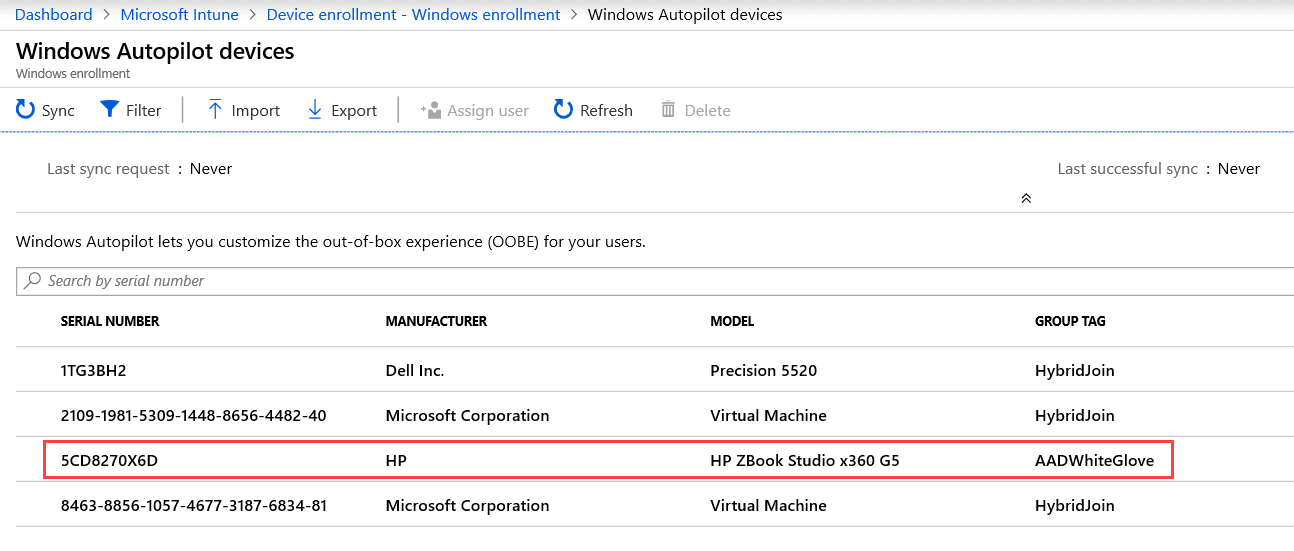Sort by Group Tag column header
The image size is (1294, 551).
pos(1070,321)
